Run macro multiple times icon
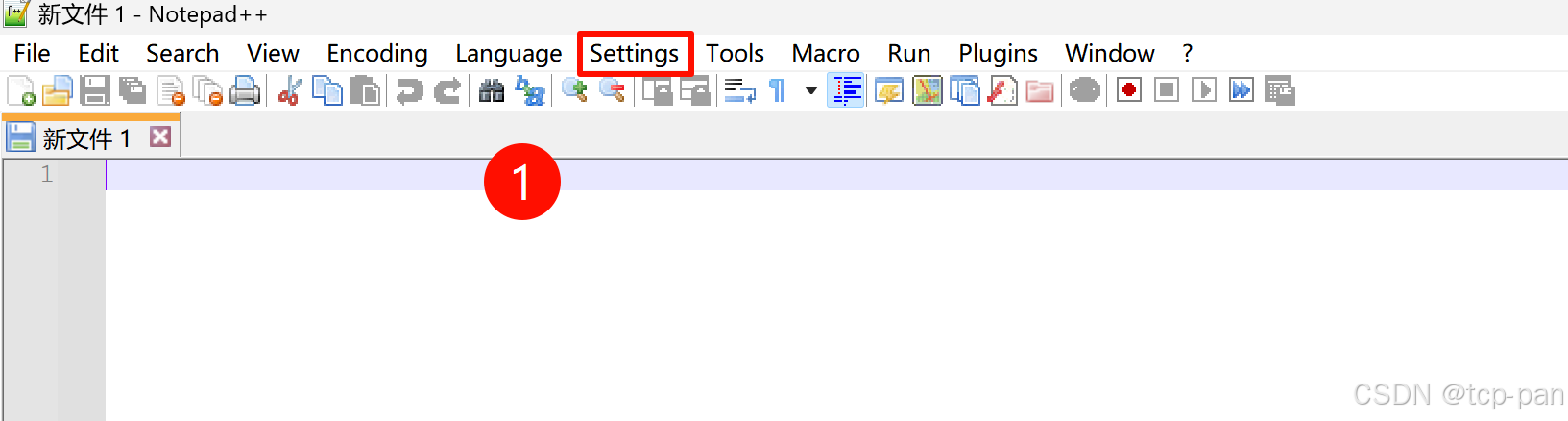The height and width of the screenshot is (421, 1568). (1242, 91)
